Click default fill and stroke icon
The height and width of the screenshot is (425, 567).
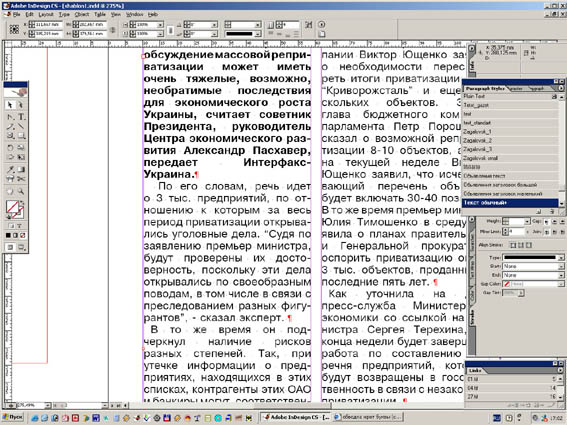(x=9, y=216)
